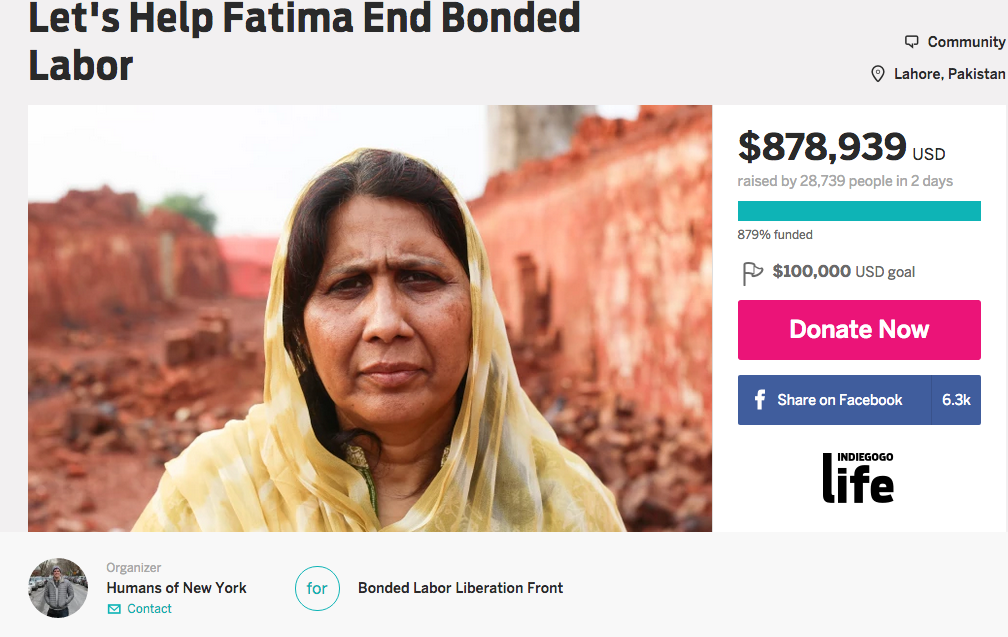Click the Community speech bubble icon
Viewport: 1008px width, 637px height.
(x=911, y=42)
